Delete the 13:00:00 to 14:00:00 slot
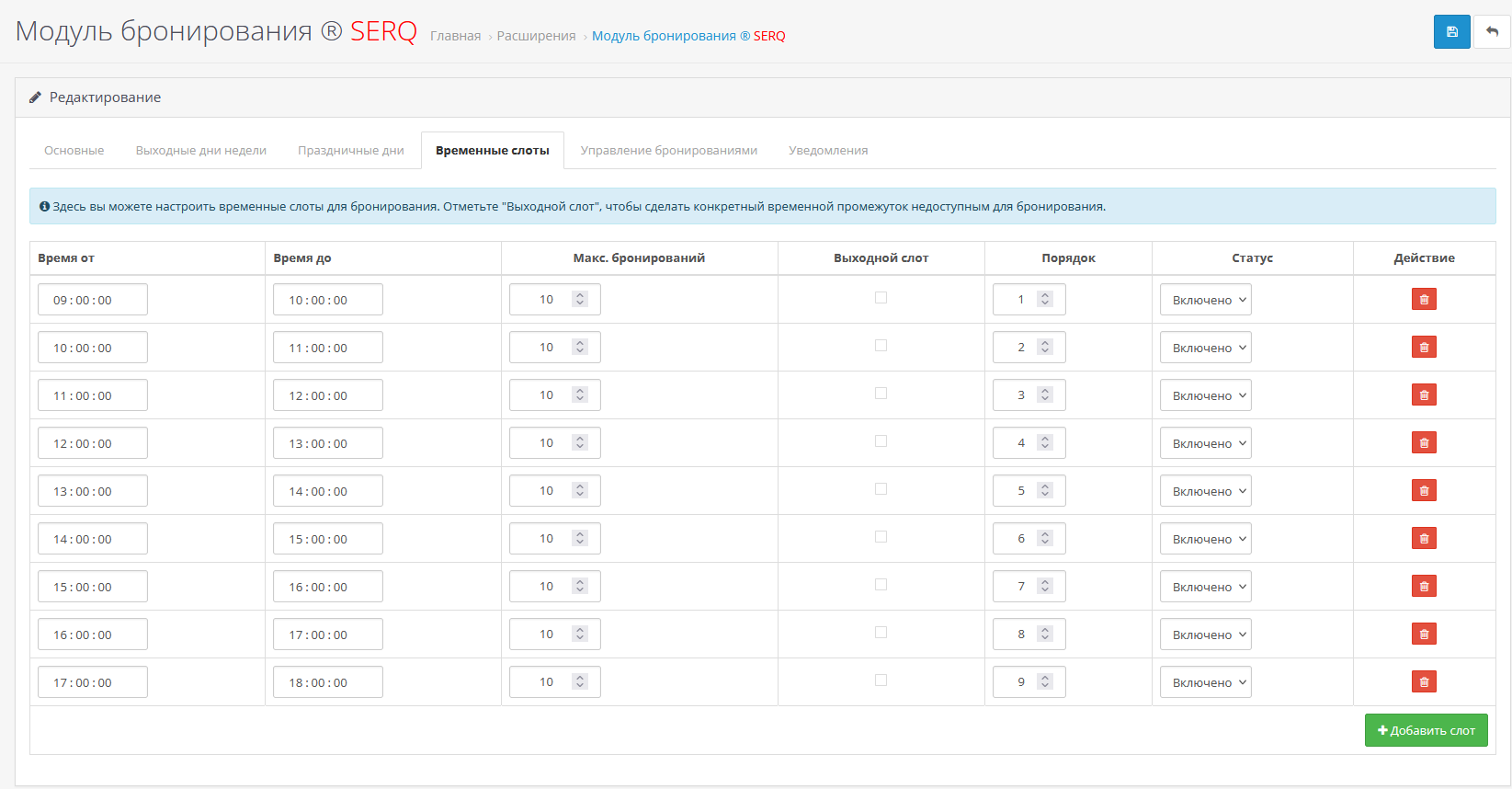Image resolution: width=1512 pixels, height=789 pixels. point(1424,491)
